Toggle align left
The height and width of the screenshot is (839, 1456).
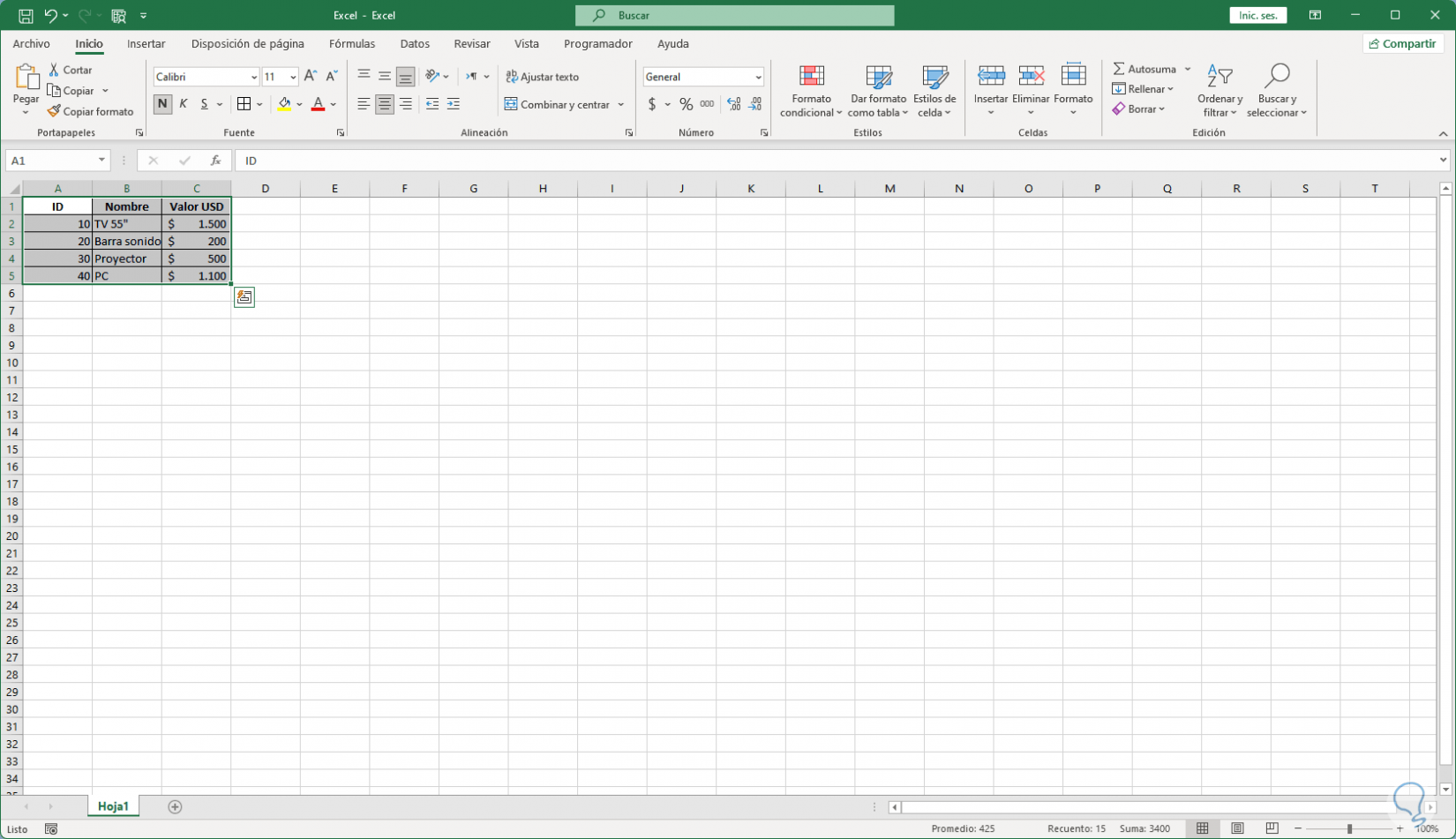click(364, 104)
